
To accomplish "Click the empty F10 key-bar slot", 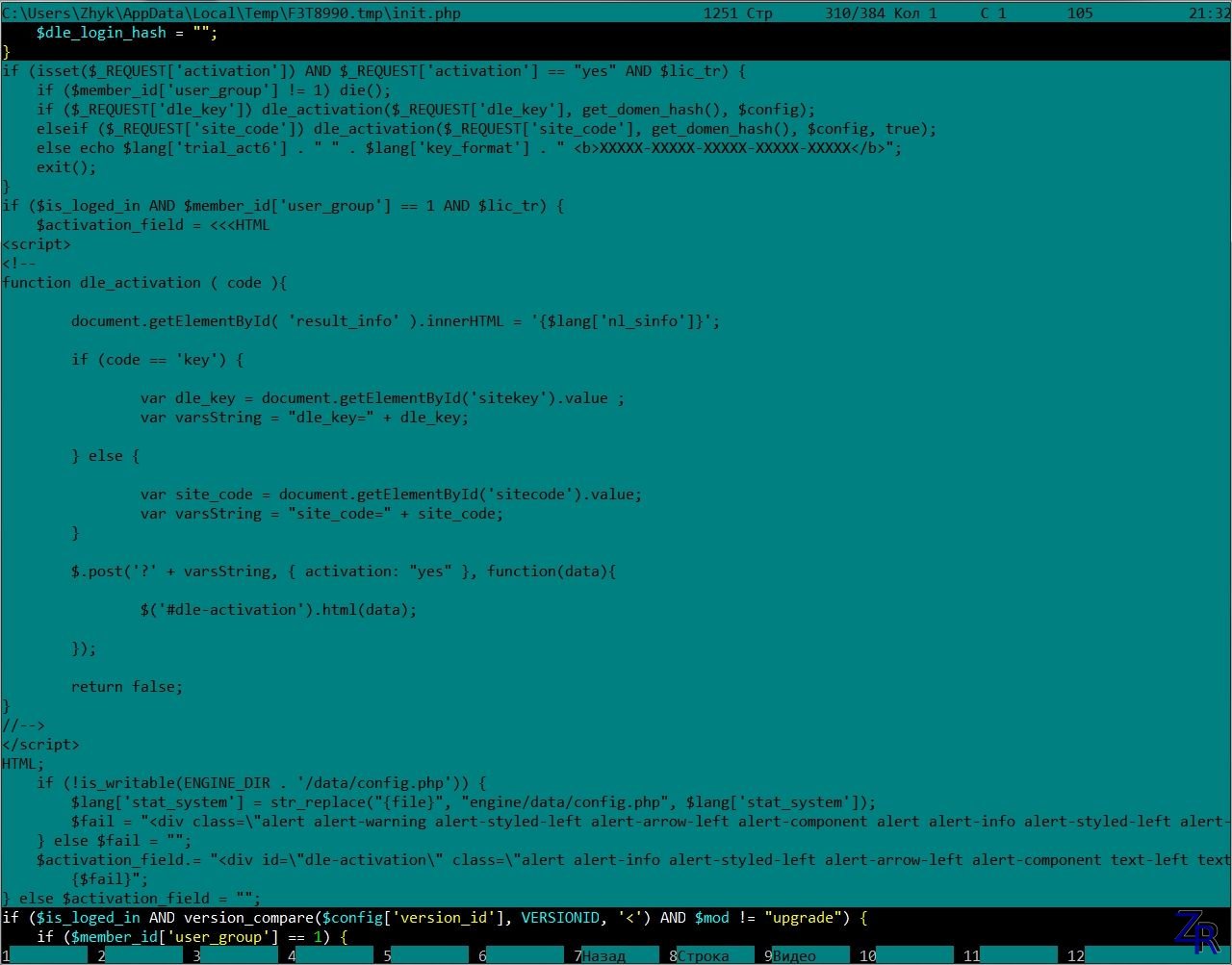I will click(912, 955).
